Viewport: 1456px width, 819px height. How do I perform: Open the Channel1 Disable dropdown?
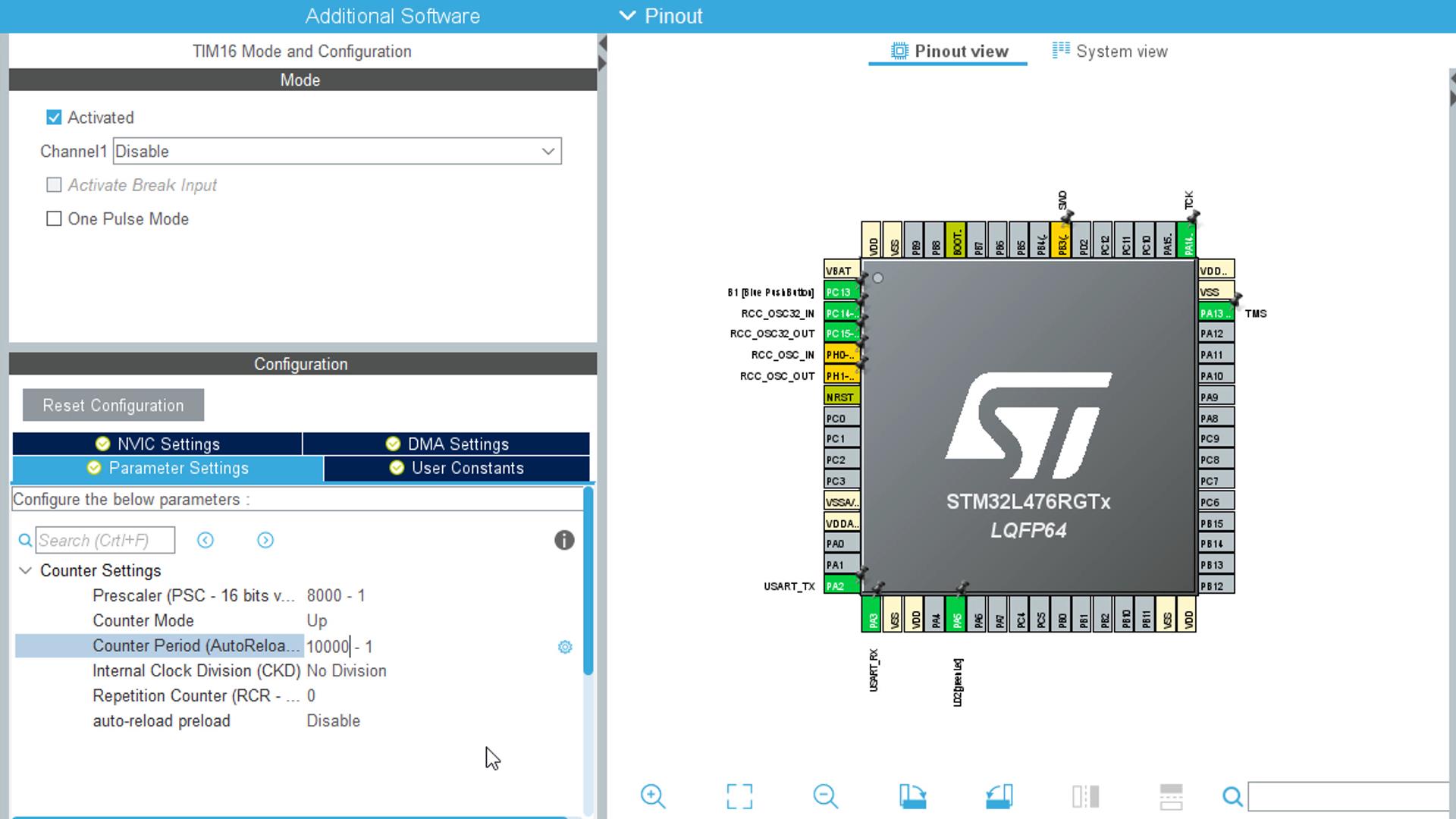click(549, 151)
